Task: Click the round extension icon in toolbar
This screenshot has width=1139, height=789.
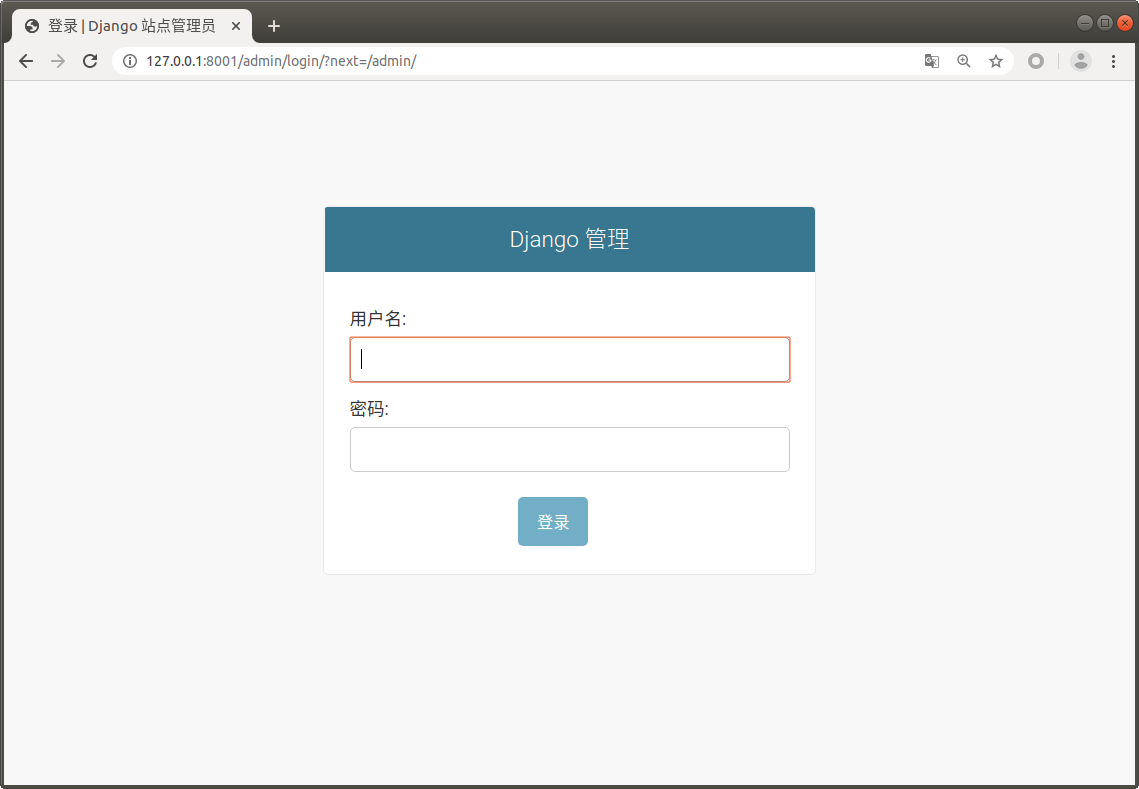Action: [x=1036, y=61]
